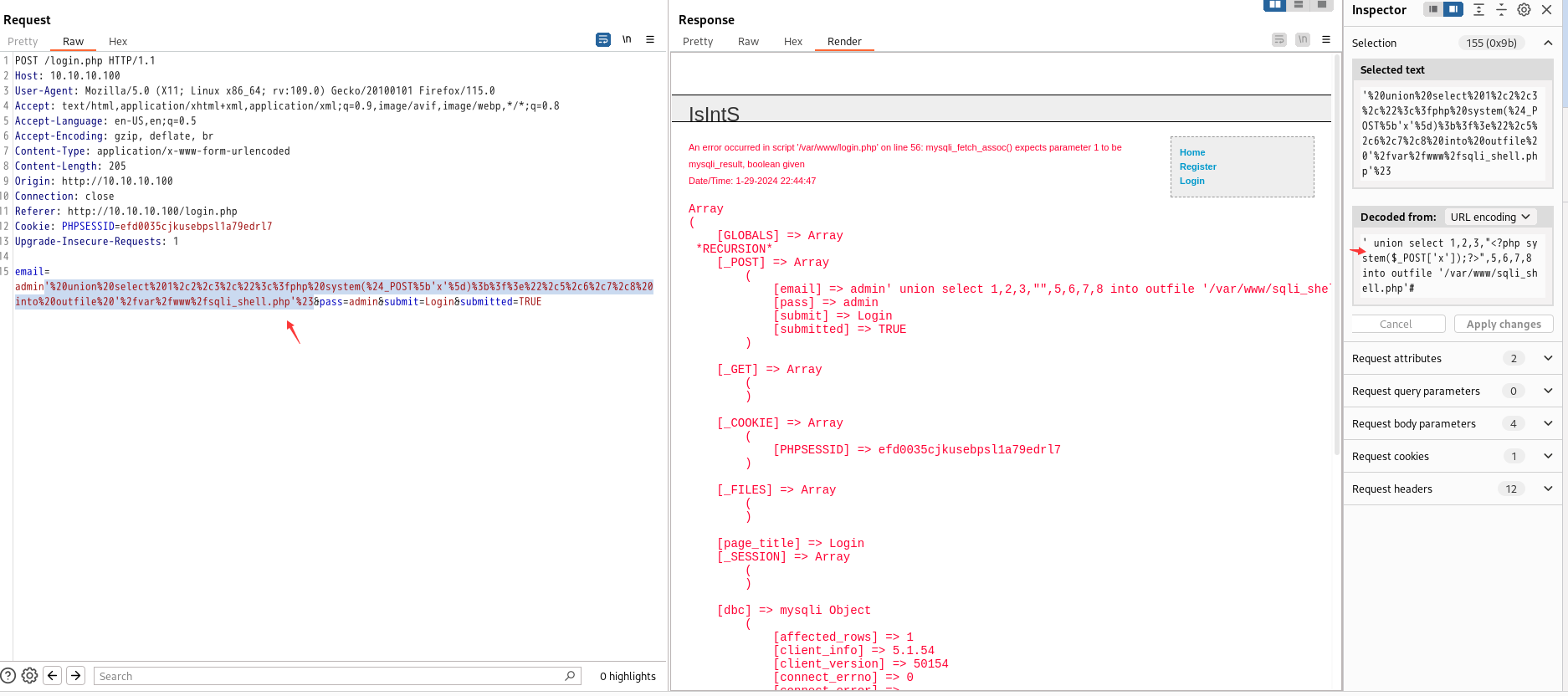Screen dimensions: 1568x696
Task: Open the Response panel hamburger menu
Action: pos(1326,39)
